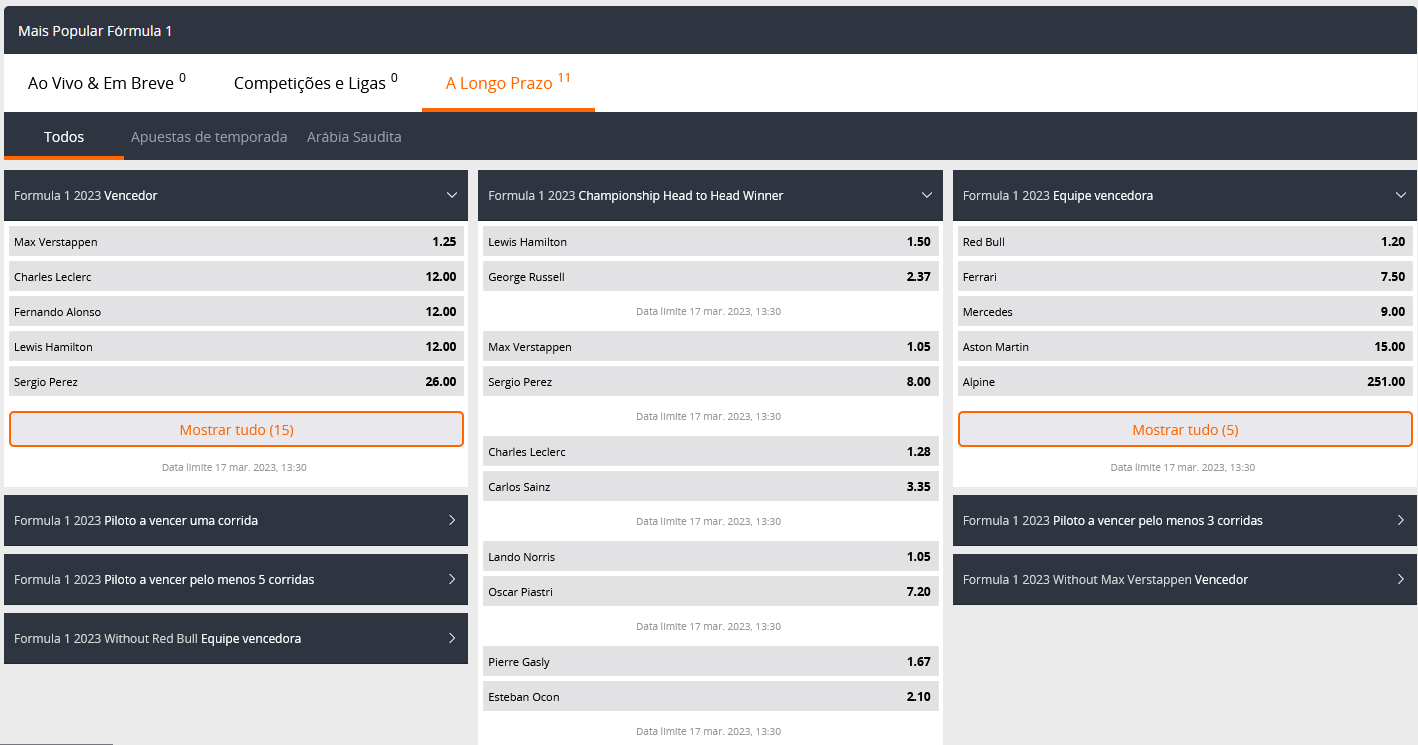The image size is (1418, 745).
Task: Switch to Ao Vivo & Em Breve tab
Action: point(106,83)
